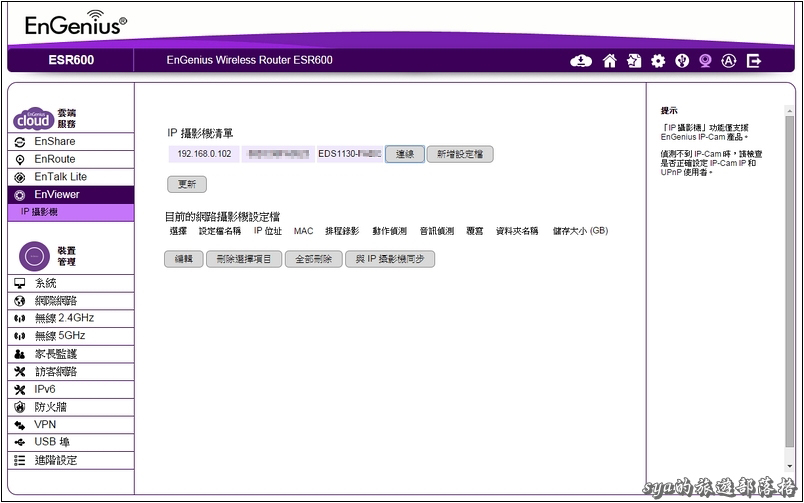Open 網際網路 menu item
This screenshot has height=503, width=804.
click(x=71, y=301)
